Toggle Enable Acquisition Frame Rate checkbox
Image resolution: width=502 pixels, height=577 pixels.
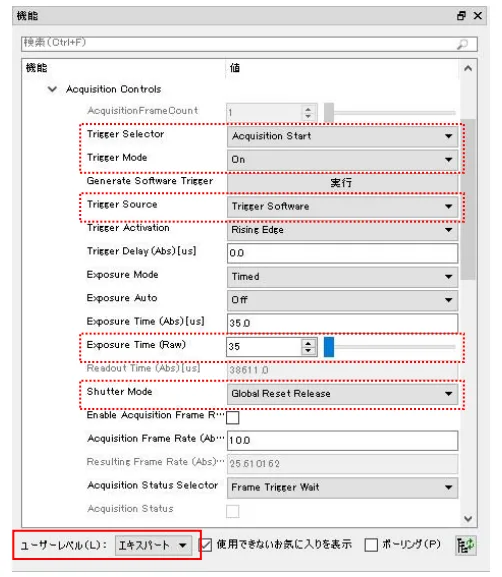click(x=233, y=418)
